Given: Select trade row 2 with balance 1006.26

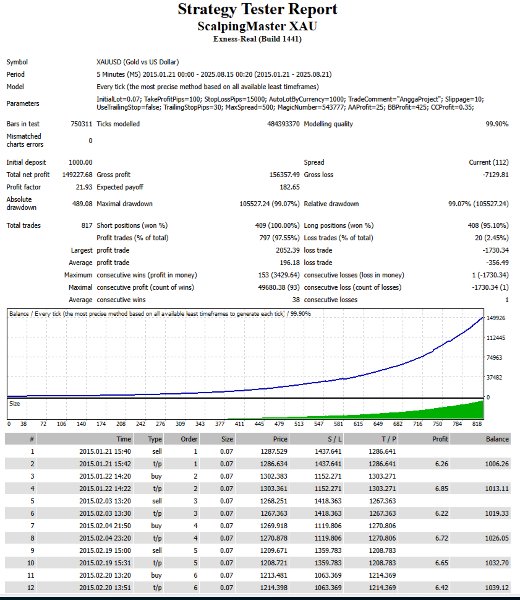Looking at the screenshot, I should [258, 464].
